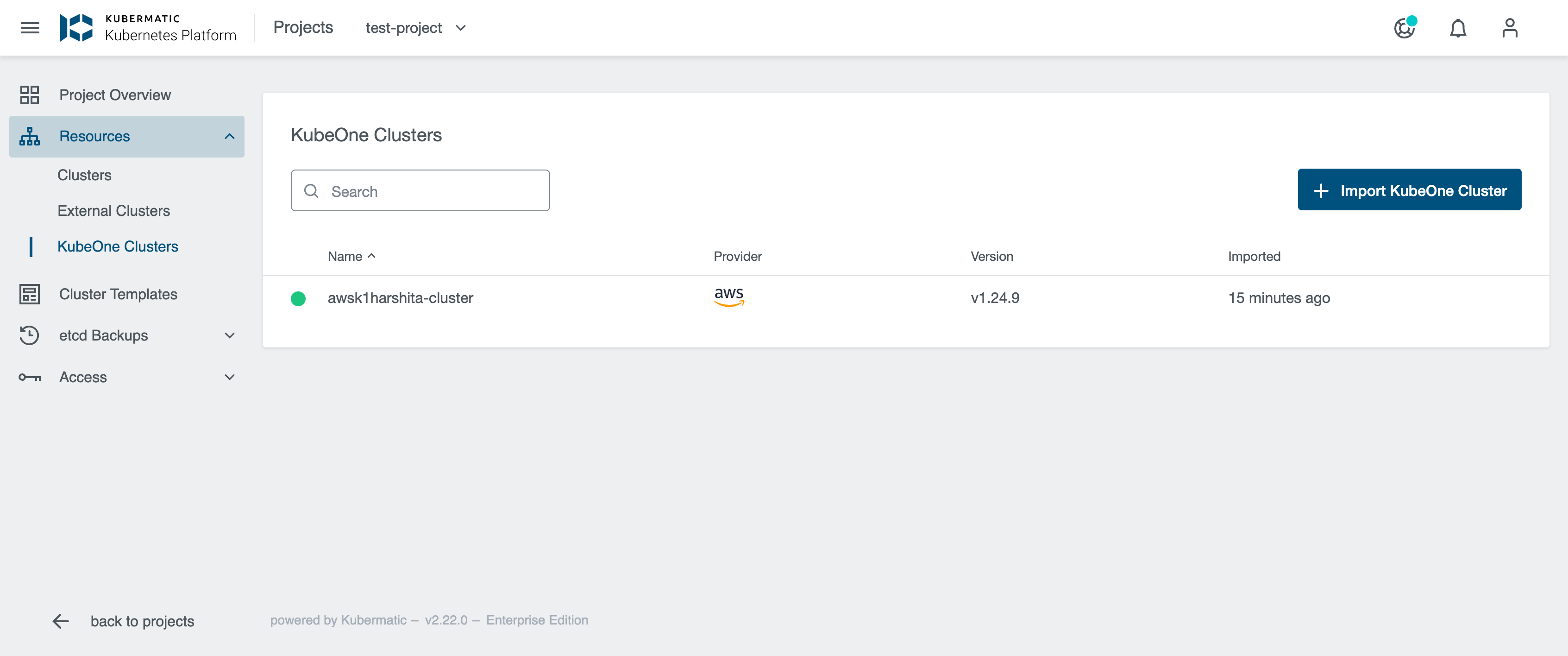Open notifications via the bell icon

click(1458, 28)
